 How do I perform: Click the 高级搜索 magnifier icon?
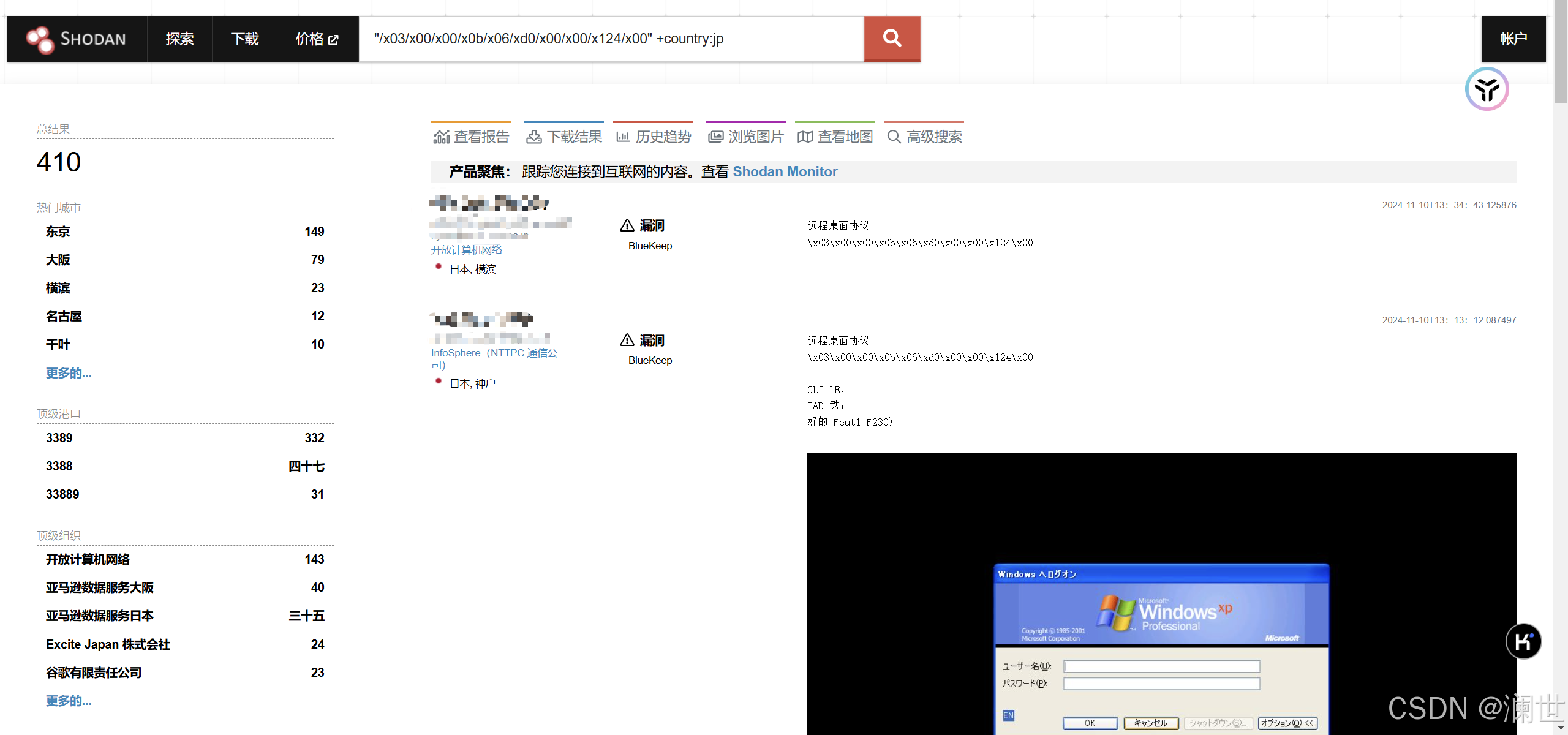[894, 137]
